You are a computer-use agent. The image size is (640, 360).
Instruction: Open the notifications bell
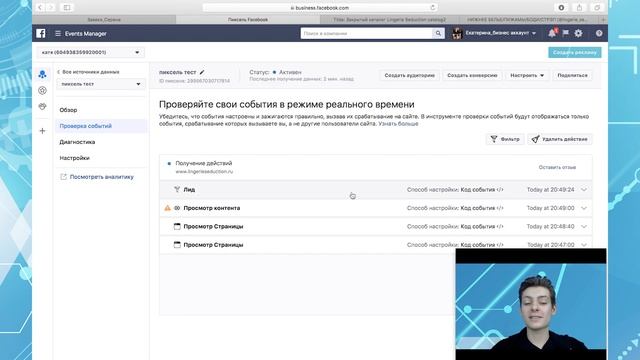pos(552,33)
